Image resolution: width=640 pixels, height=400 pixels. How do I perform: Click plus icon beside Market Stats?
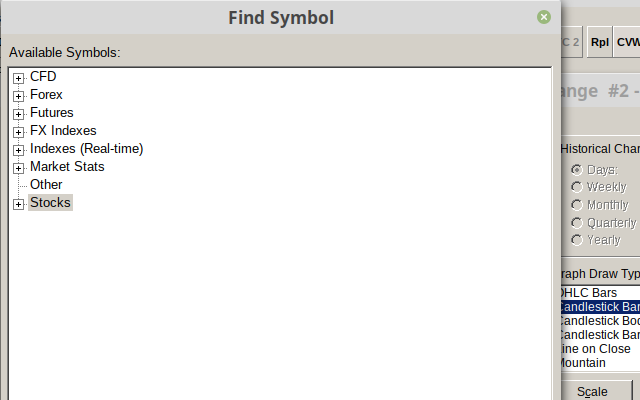click(18, 168)
